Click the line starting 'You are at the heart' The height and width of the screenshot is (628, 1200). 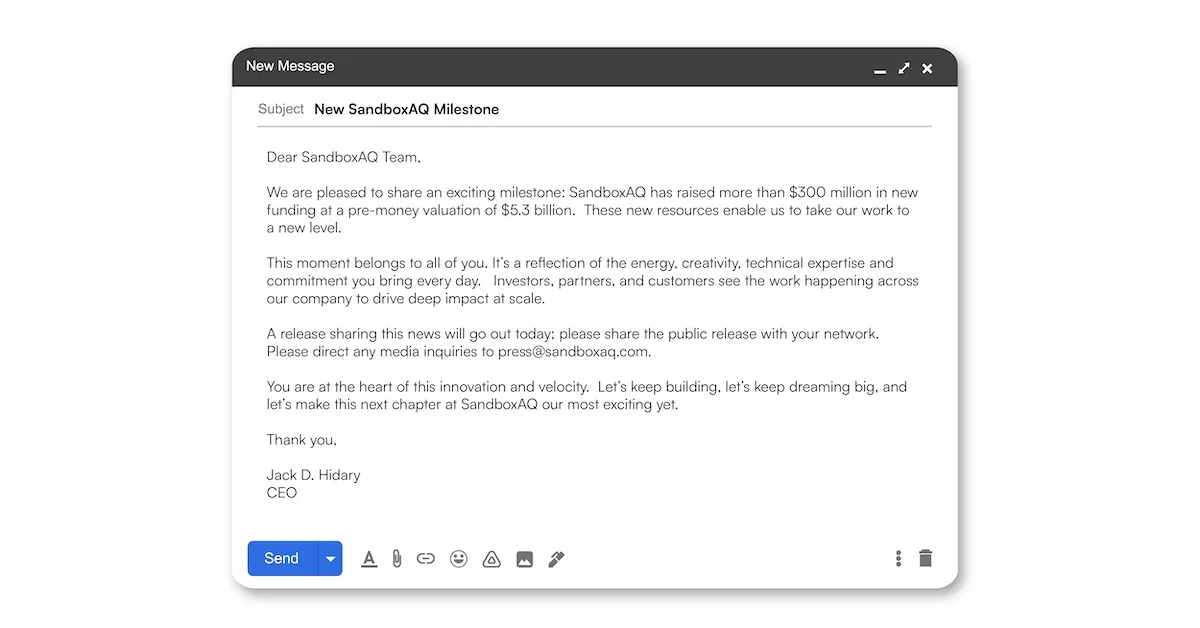587,387
